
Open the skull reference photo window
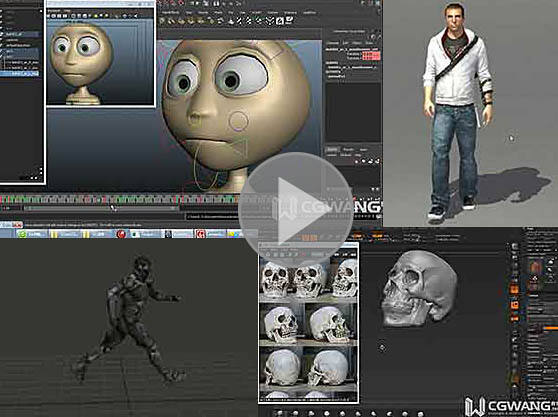click(308, 323)
